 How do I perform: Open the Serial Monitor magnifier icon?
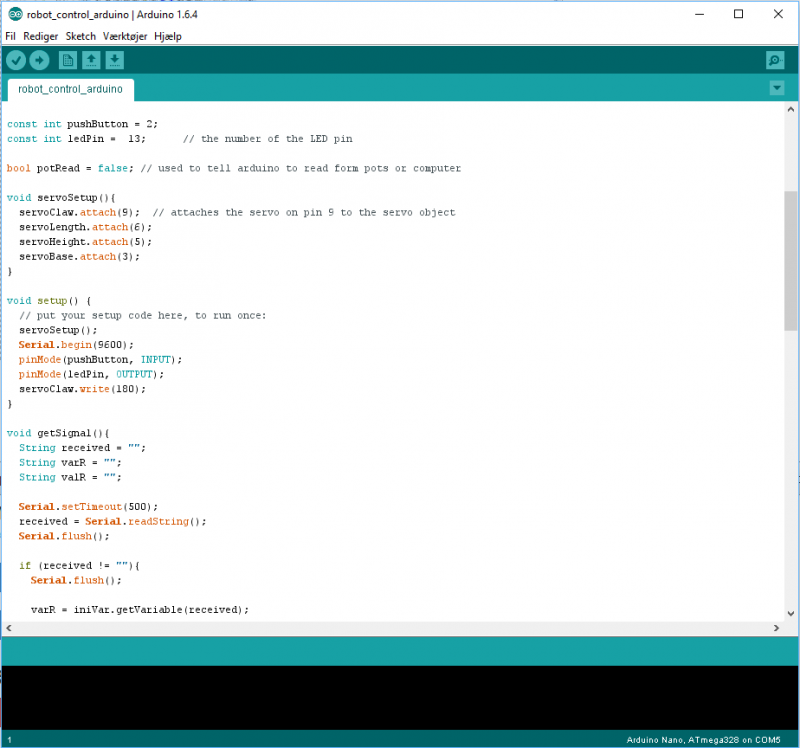point(775,60)
